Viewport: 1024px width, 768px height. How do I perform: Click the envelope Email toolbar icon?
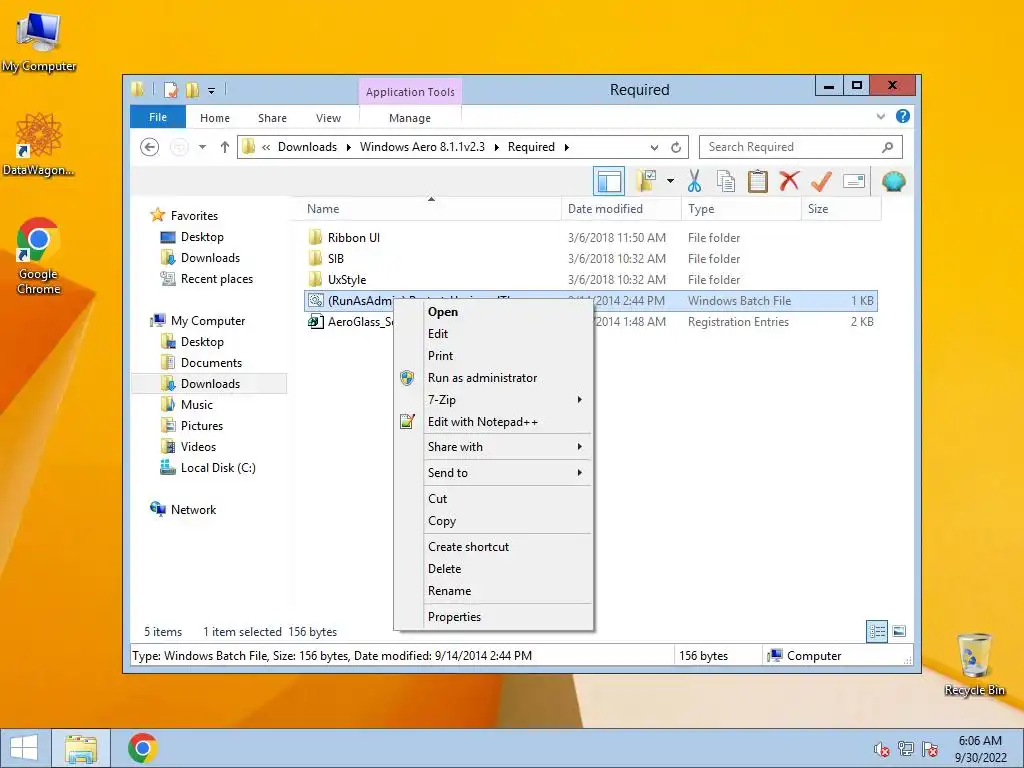click(x=854, y=181)
